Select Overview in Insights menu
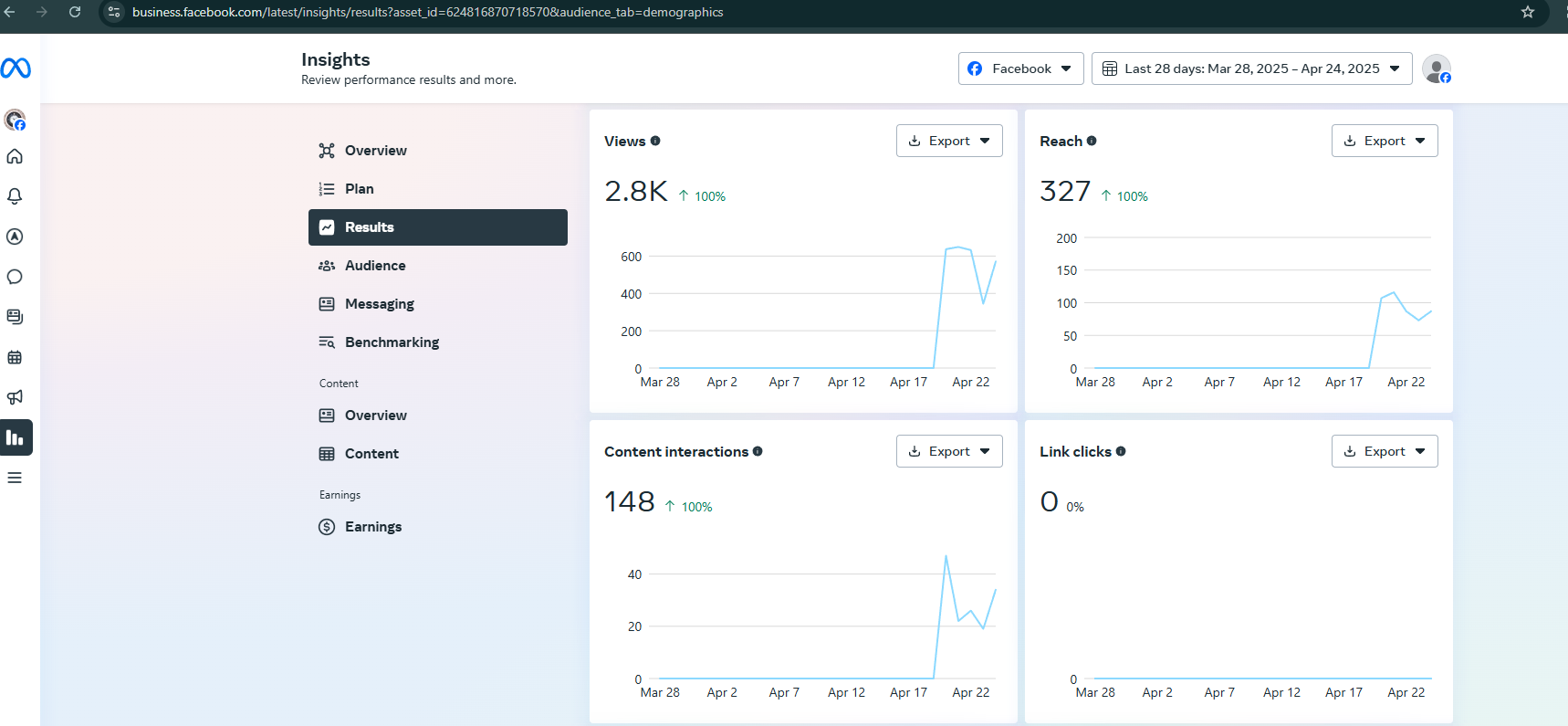This screenshot has height=726, width=1568. tap(438, 151)
